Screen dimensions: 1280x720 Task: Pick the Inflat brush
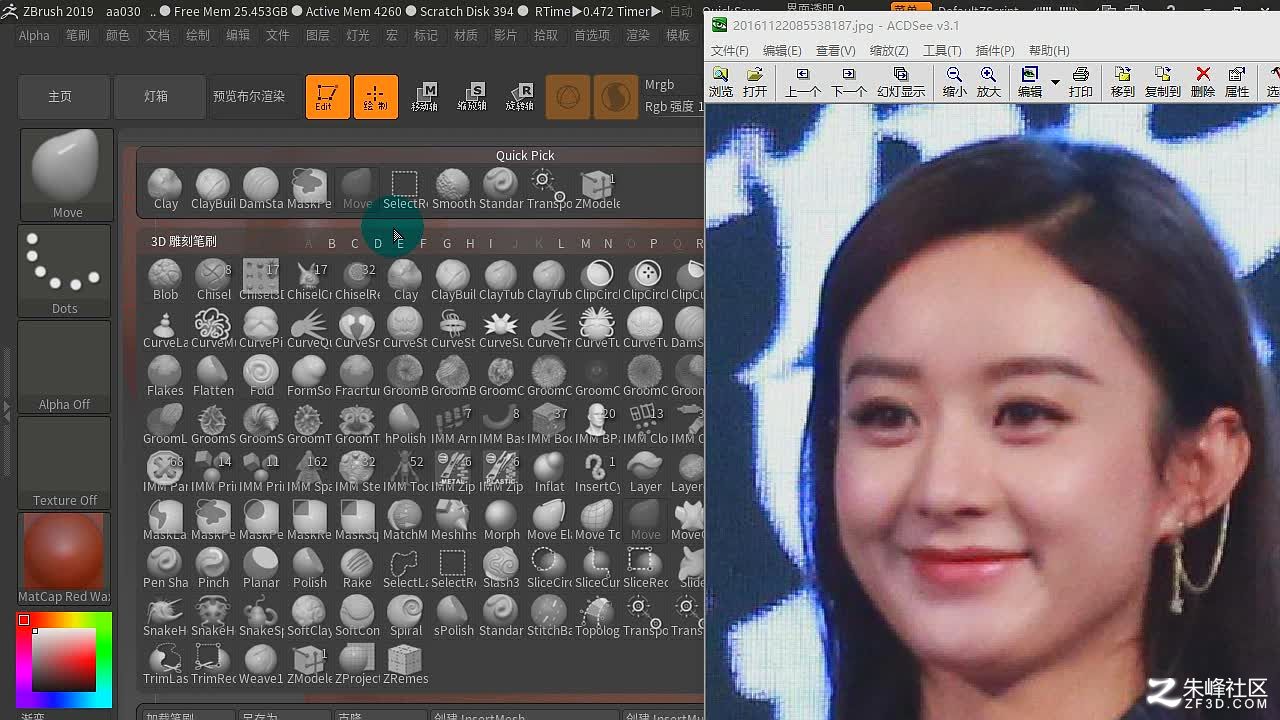click(x=549, y=472)
